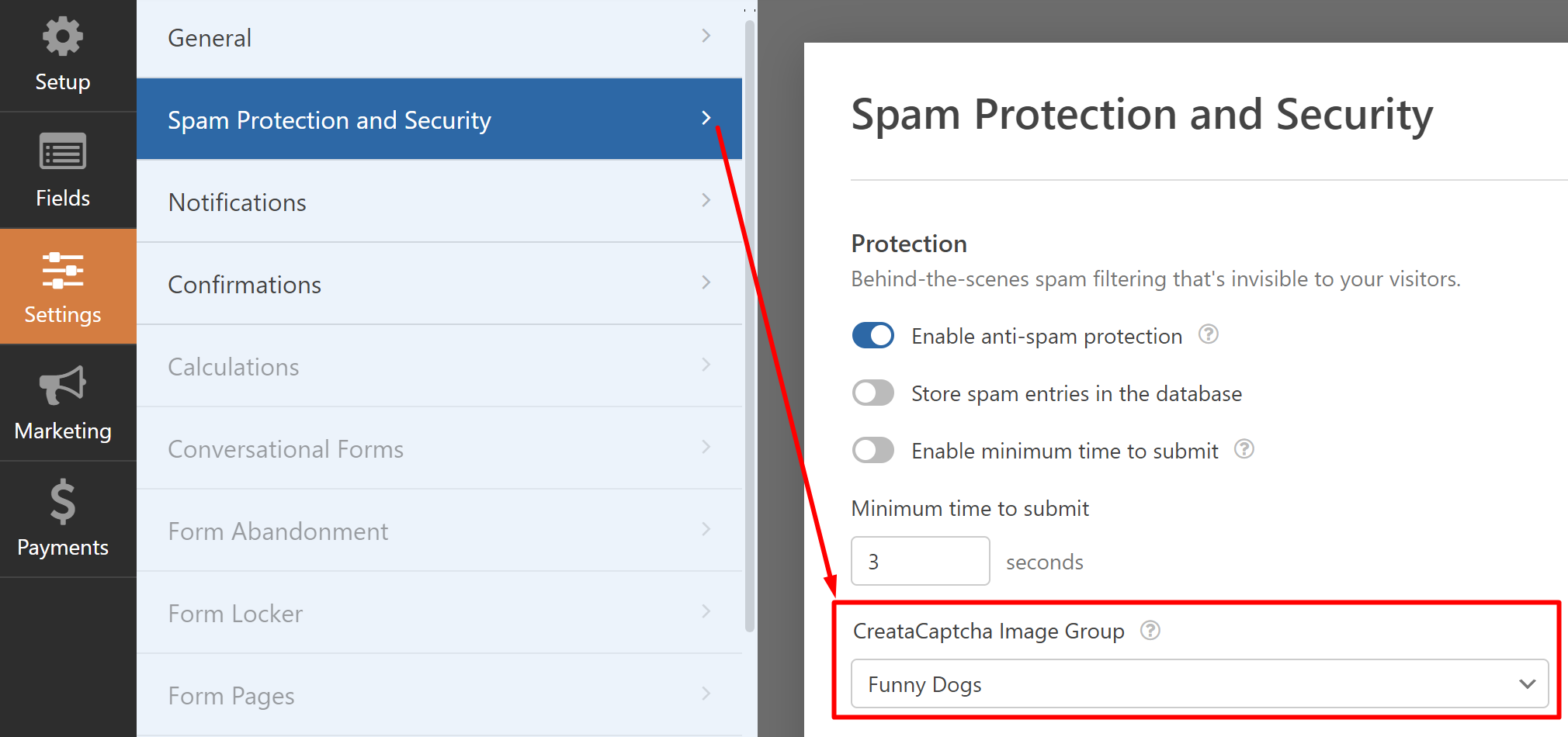Expand the Notifications chevron arrow
Image resolution: width=1568 pixels, height=737 pixels.
[x=706, y=200]
